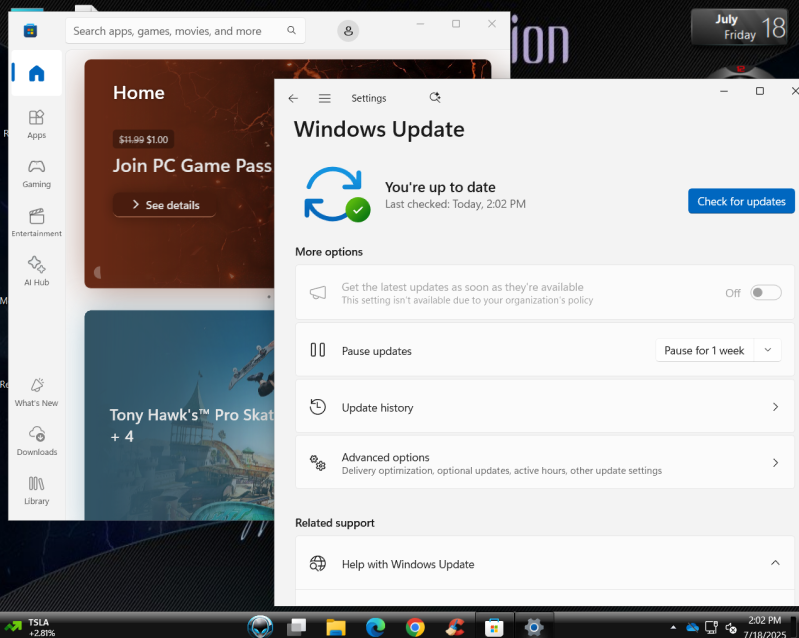Image resolution: width=799 pixels, height=638 pixels.
Task: Open the Store account profile icon
Action: (x=348, y=31)
